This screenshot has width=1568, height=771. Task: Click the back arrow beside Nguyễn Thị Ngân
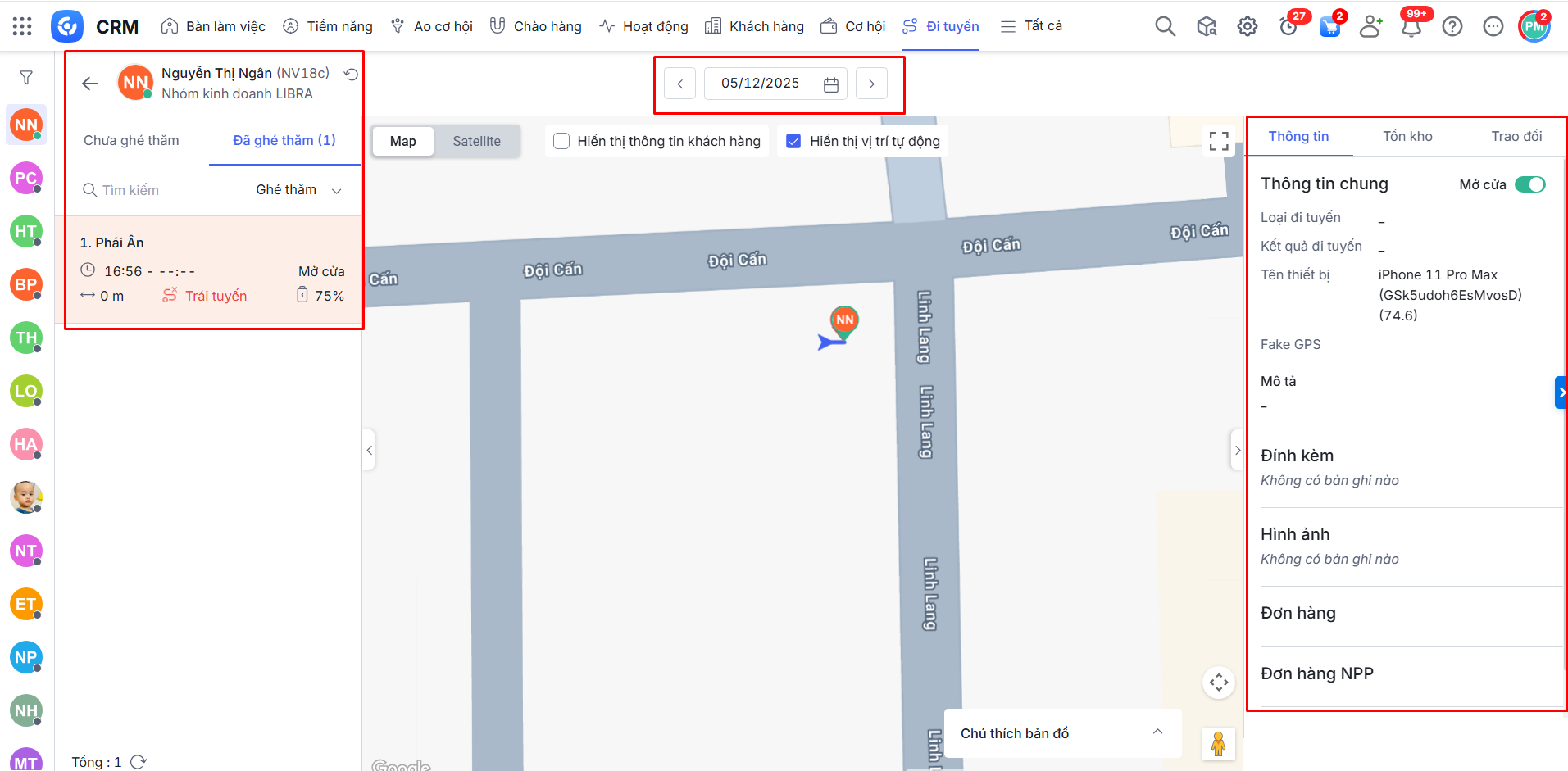click(90, 83)
